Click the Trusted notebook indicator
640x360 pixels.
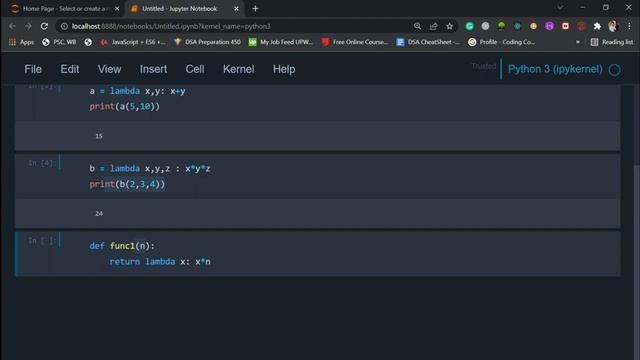pyautogui.click(x=484, y=66)
